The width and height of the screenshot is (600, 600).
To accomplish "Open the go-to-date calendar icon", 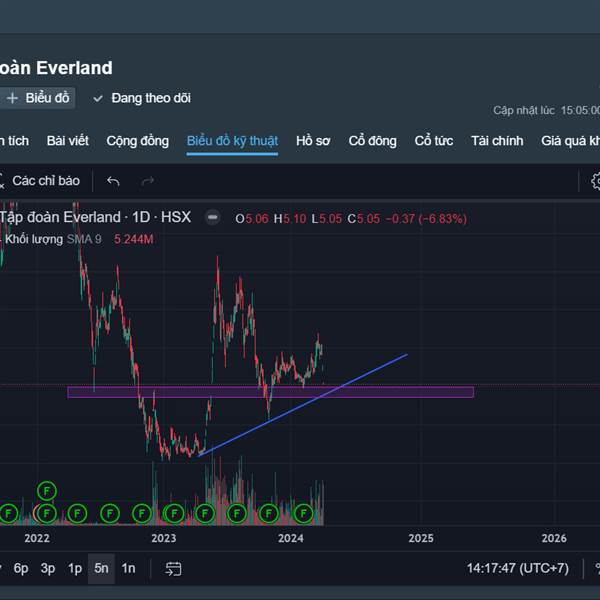I will coord(173,569).
